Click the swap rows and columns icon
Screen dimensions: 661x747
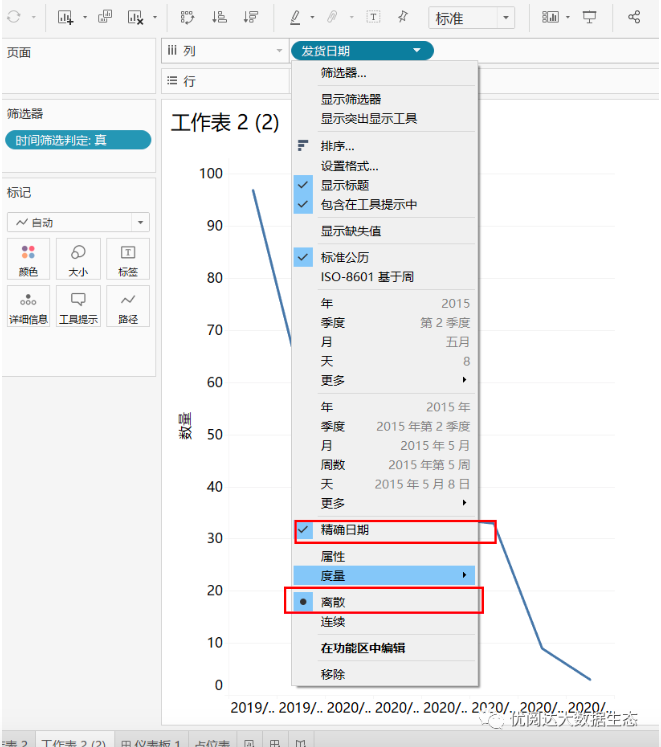click(x=187, y=17)
